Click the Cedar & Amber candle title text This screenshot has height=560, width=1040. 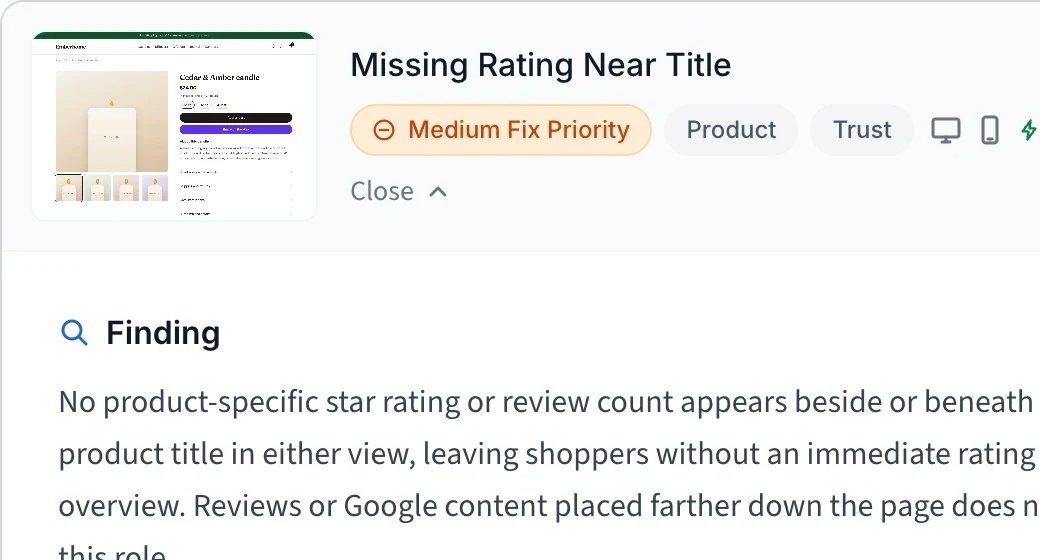(x=220, y=78)
